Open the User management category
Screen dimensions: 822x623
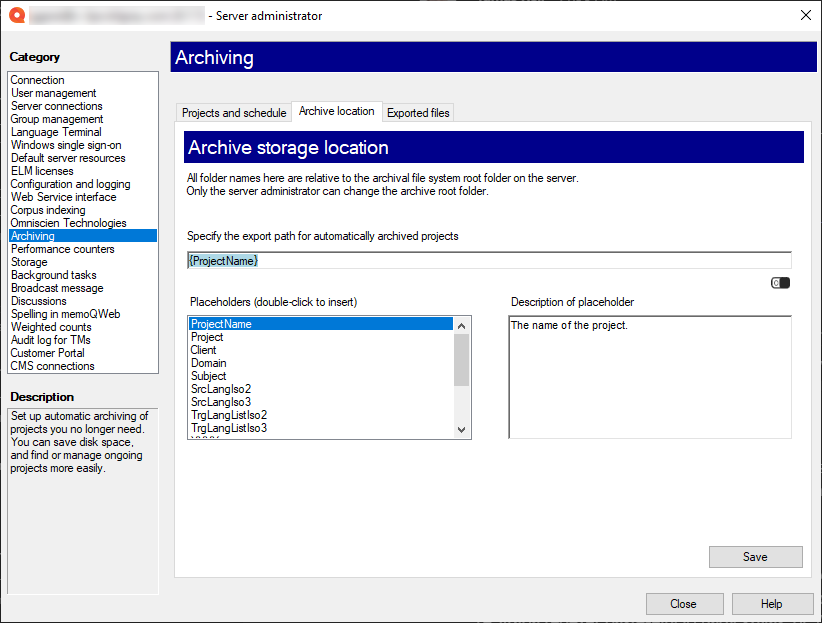tap(54, 93)
